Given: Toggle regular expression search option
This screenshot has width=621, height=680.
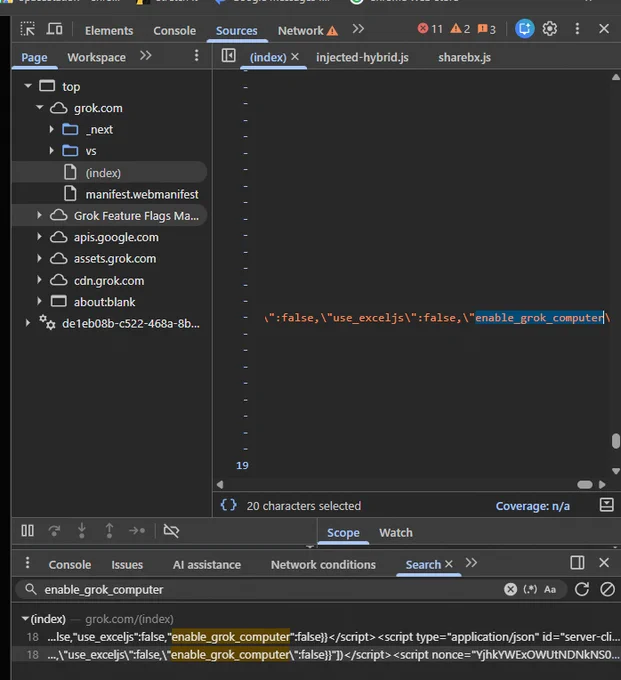Looking at the screenshot, I should point(530,589).
